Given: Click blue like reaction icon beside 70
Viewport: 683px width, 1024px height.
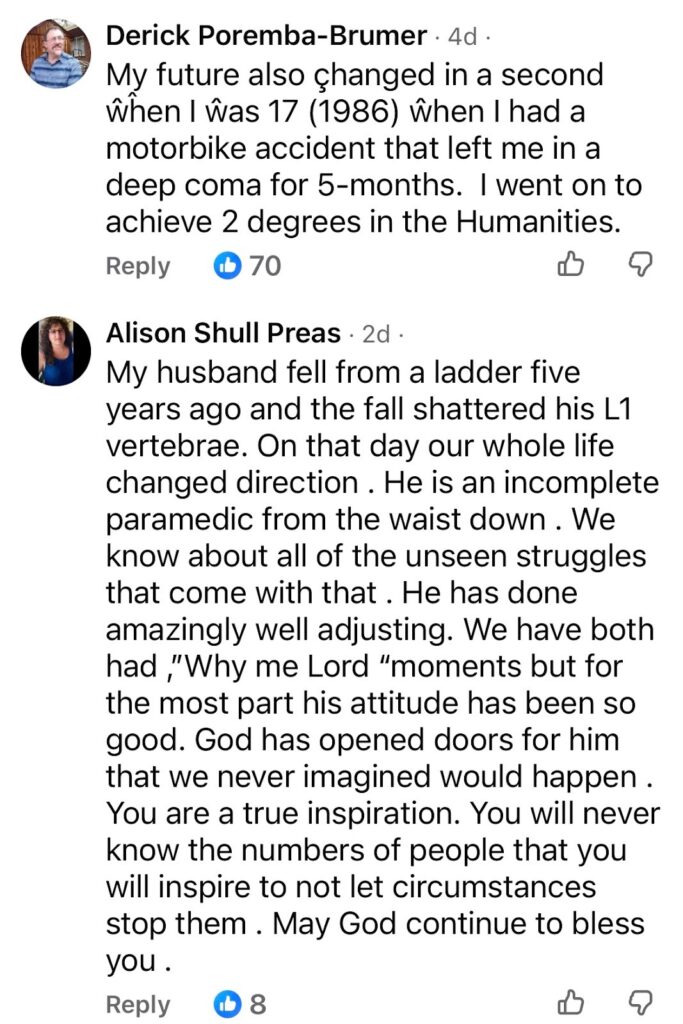Looking at the screenshot, I should pyautogui.click(x=229, y=266).
